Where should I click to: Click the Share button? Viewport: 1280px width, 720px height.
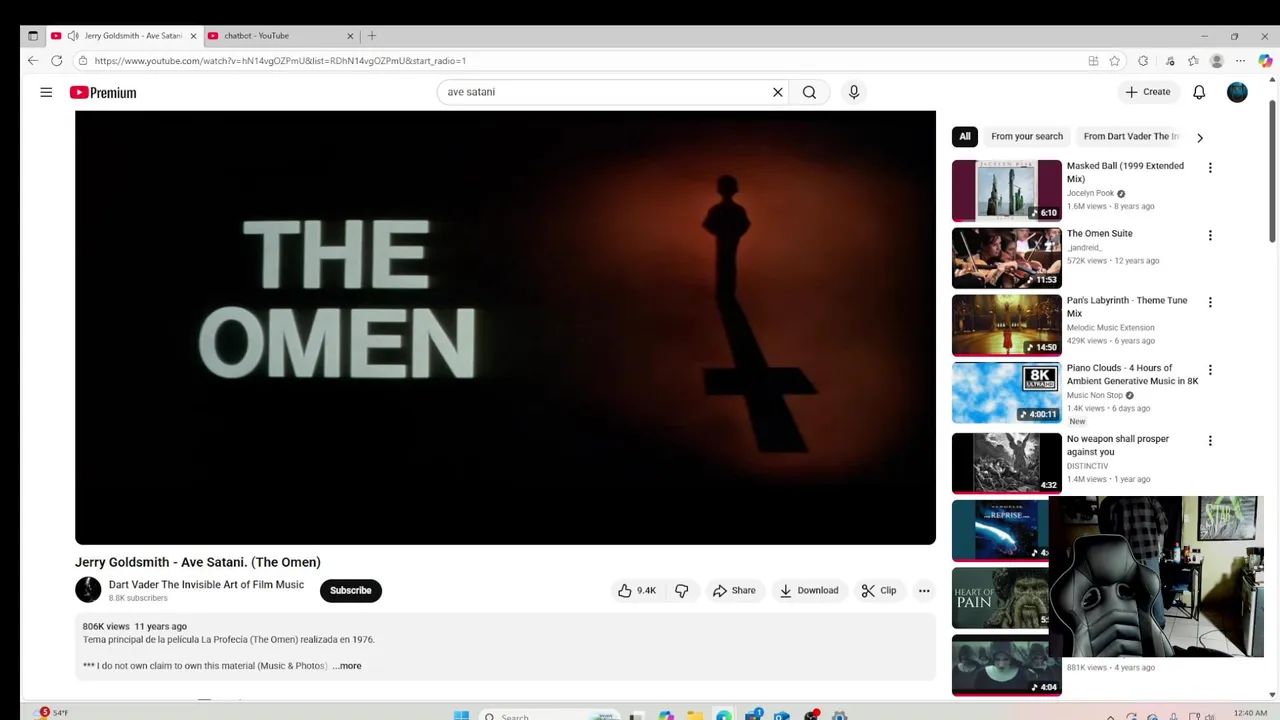point(734,591)
